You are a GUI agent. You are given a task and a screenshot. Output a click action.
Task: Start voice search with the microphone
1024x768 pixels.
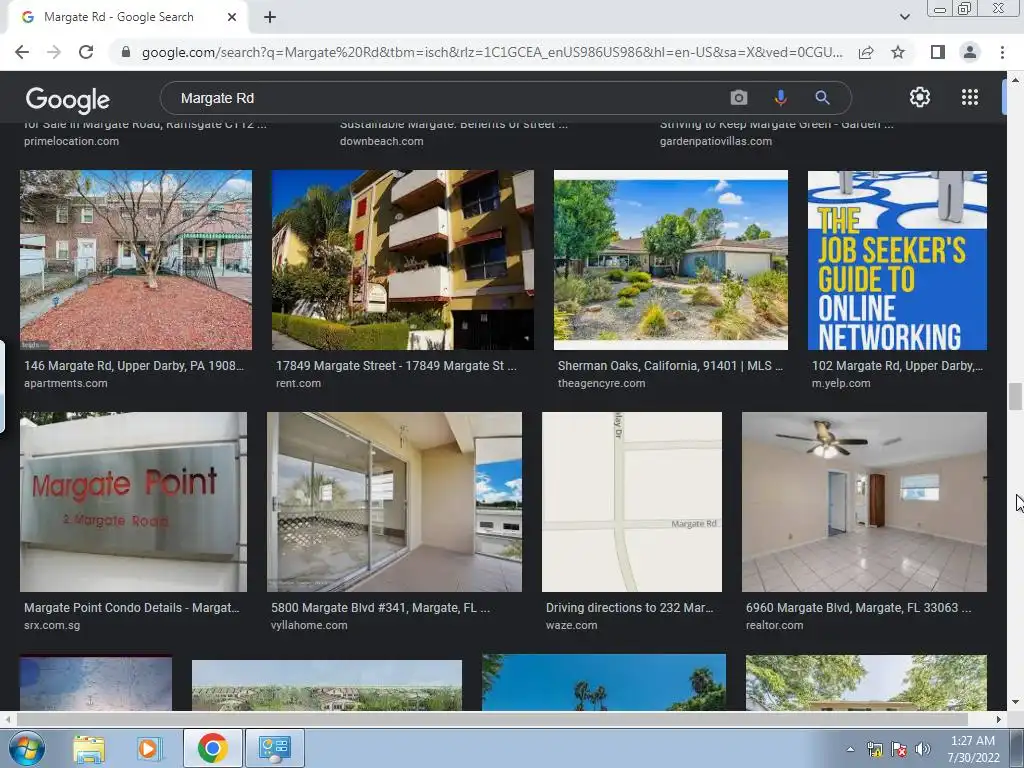780,98
